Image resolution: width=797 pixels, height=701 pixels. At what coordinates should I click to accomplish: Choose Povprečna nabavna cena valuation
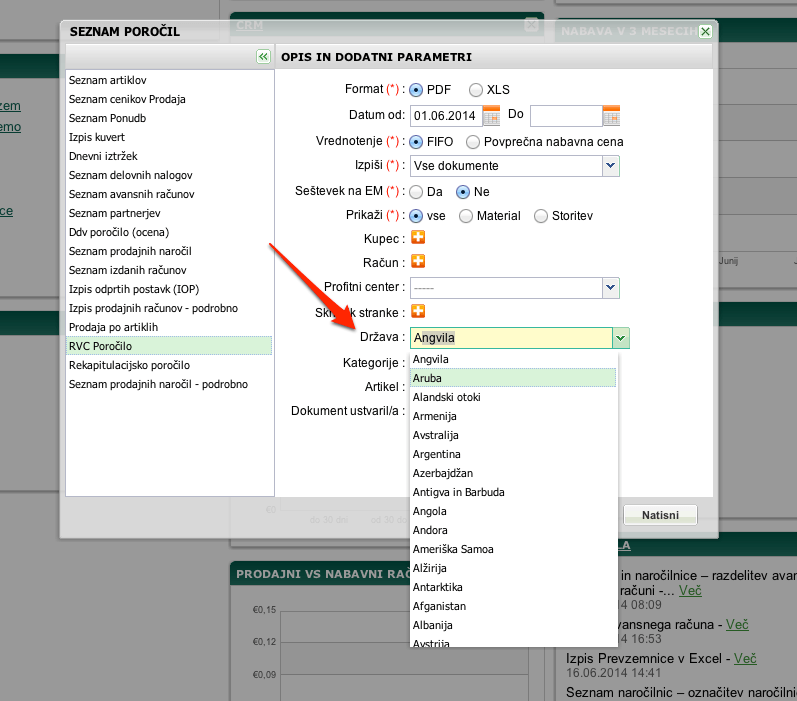coord(473,142)
